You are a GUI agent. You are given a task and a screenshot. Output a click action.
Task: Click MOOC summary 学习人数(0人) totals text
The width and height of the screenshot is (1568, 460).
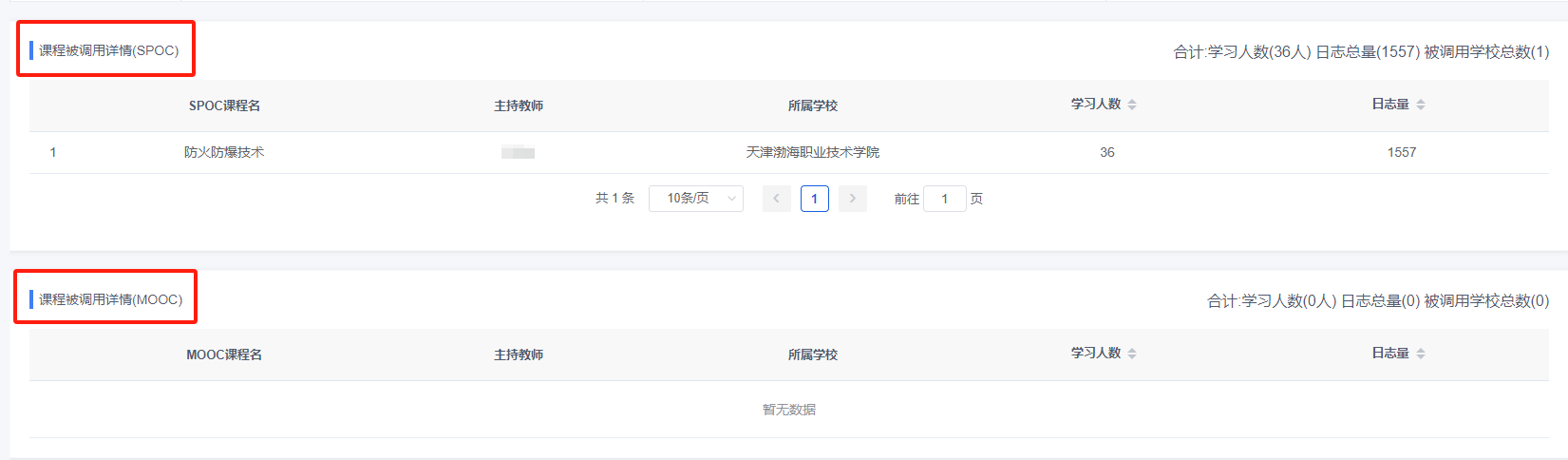1289,301
